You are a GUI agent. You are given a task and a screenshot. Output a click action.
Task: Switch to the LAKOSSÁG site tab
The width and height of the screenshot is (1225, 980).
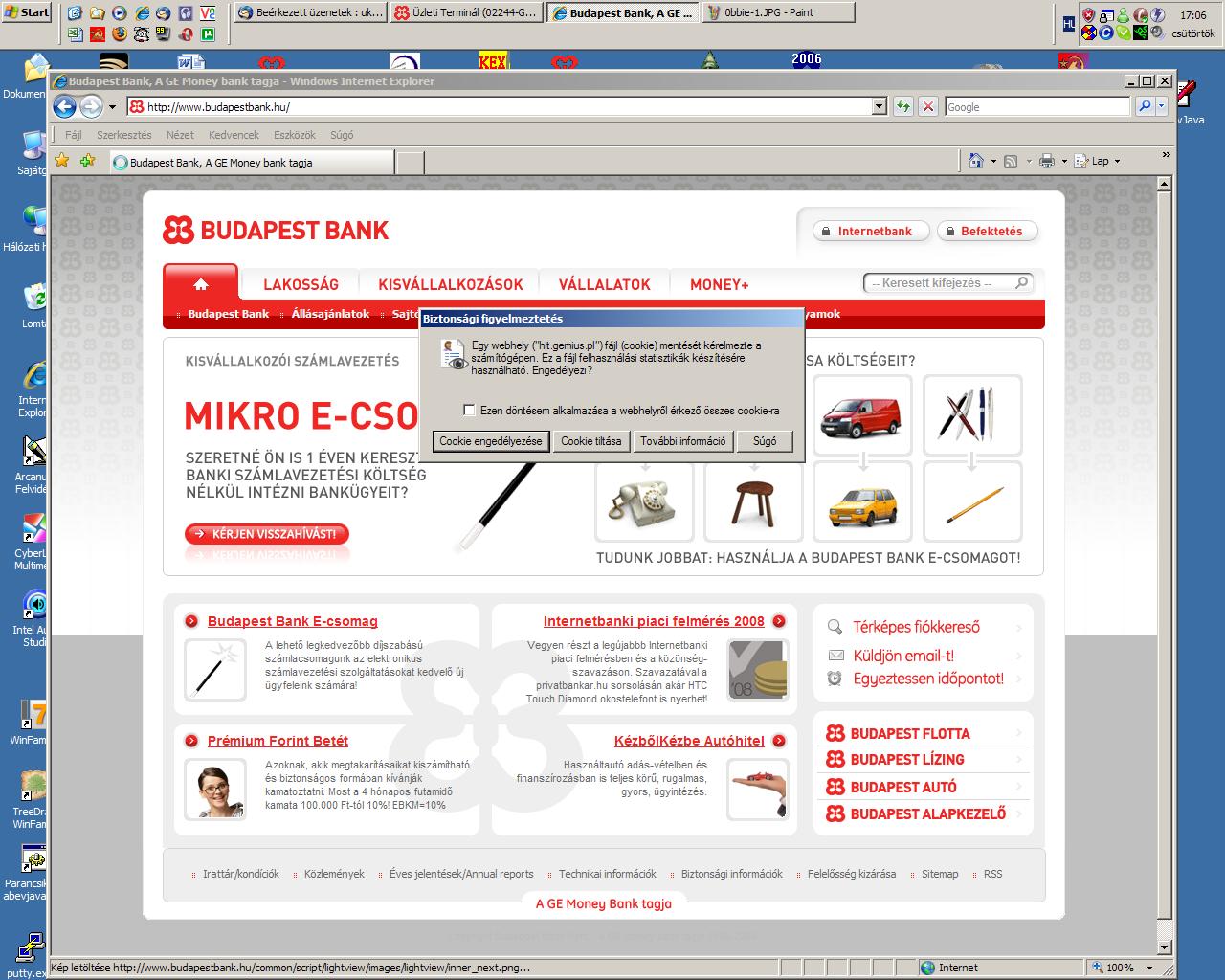pos(301,284)
